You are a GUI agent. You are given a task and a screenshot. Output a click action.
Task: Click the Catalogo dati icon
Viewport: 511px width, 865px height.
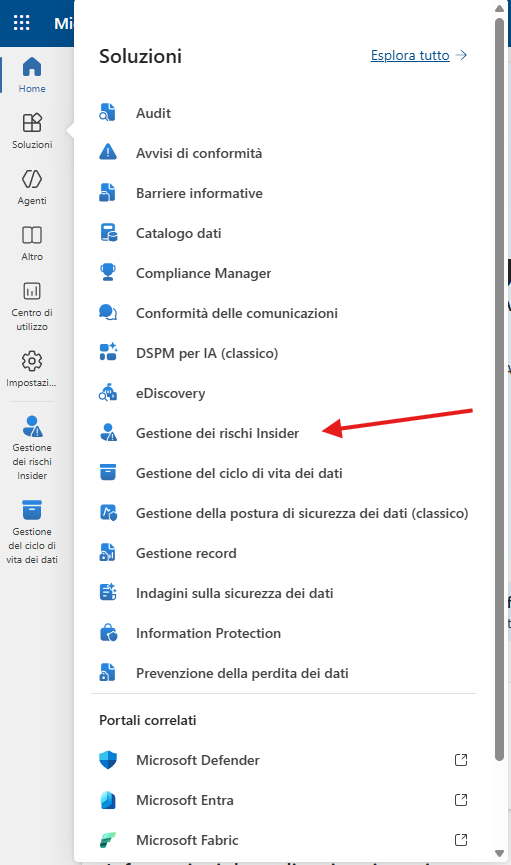[108, 232]
